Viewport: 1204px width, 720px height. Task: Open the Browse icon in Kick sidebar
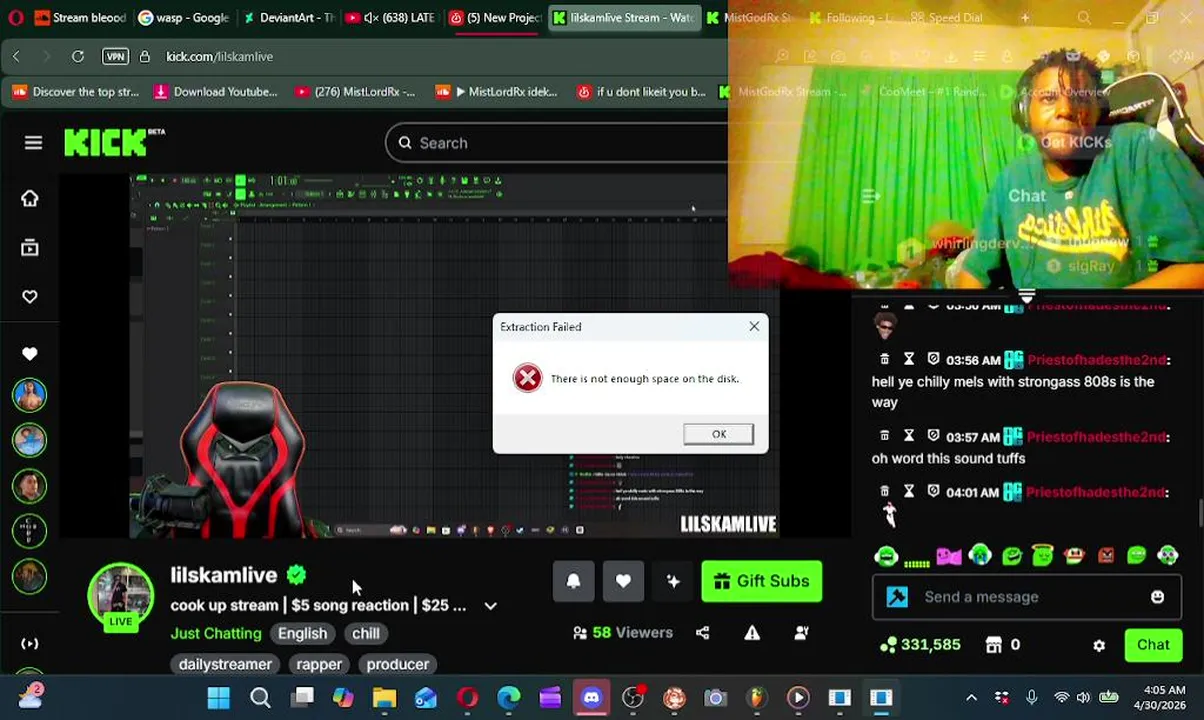(x=30, y=247)
